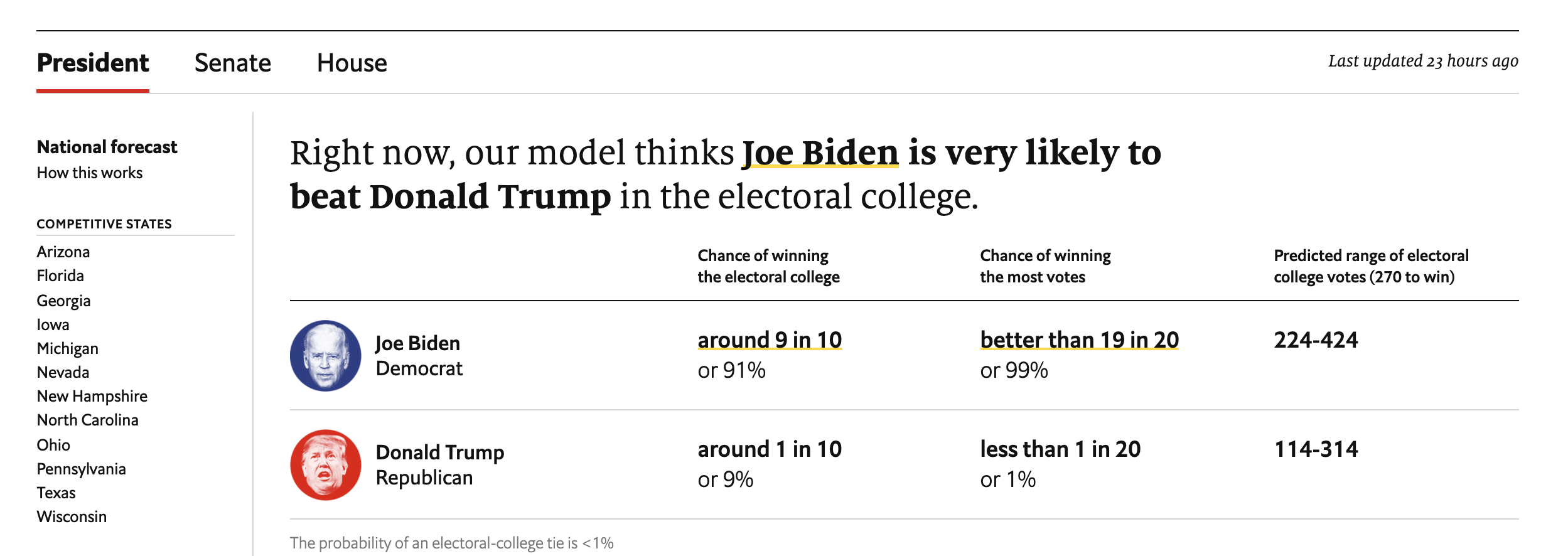Click the underlined Joe Biden headline link

(820, 152)
